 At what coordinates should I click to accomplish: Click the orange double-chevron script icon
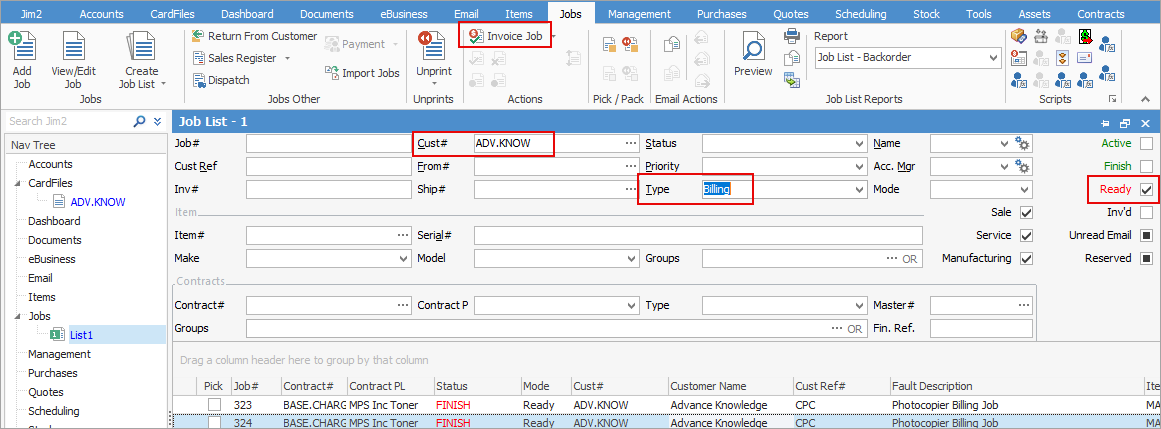pos(1063,58)
